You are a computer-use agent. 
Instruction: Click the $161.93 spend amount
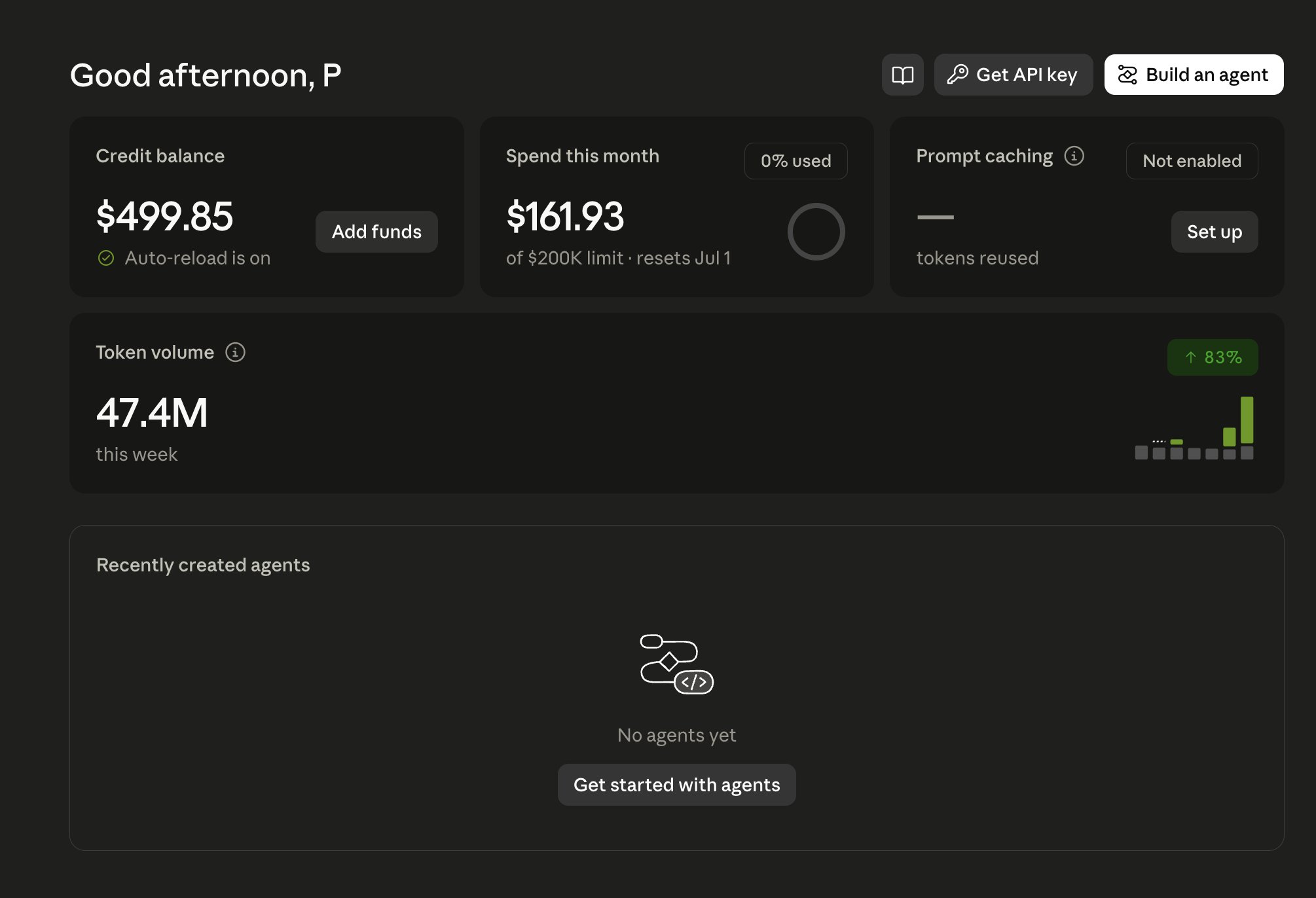click(x=565, y=217)
